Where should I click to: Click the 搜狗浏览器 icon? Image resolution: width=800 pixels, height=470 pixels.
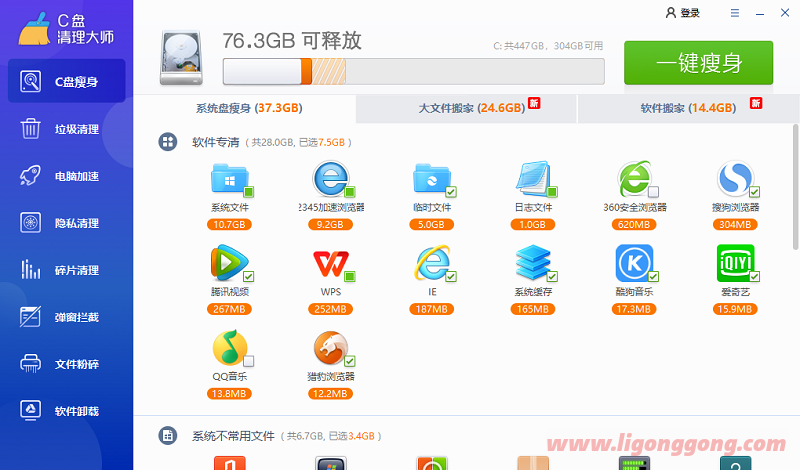(735, 179)
